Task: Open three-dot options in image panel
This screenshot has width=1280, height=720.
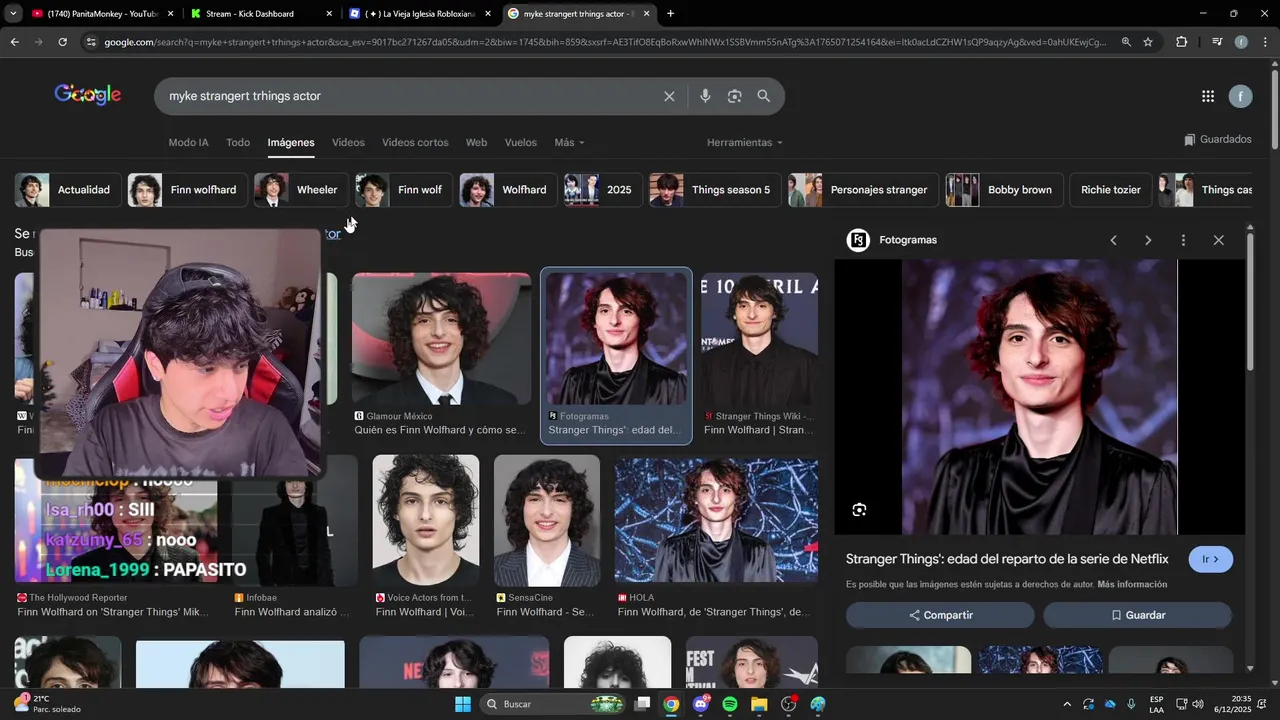Action: [1183, 240]
